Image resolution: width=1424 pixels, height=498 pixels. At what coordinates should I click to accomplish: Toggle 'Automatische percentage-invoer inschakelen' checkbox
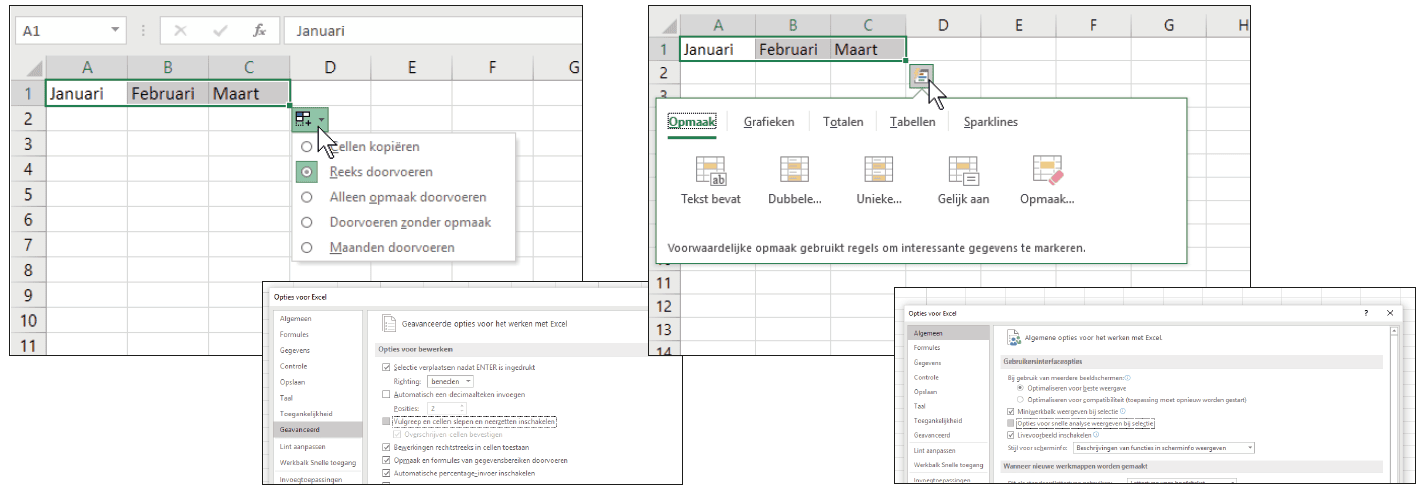click(386, 473)
